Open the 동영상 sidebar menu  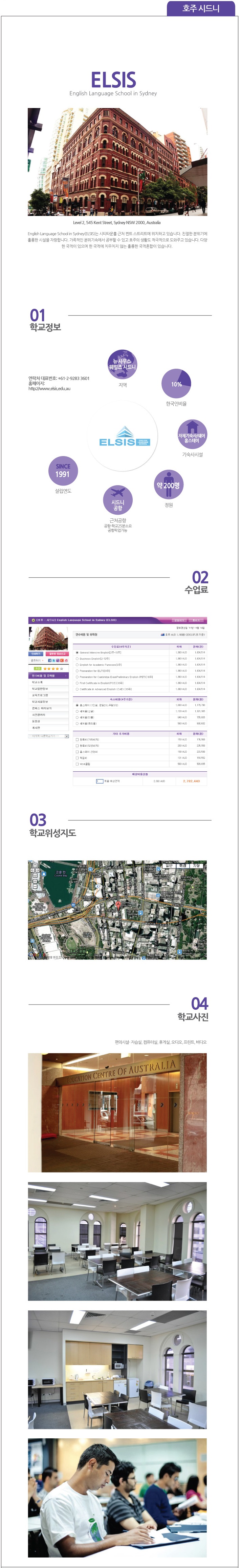point(48,721)
